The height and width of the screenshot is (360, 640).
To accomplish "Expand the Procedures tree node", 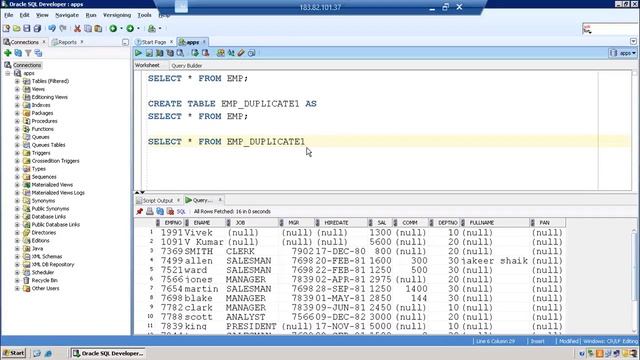I will [x=17, y=121].
